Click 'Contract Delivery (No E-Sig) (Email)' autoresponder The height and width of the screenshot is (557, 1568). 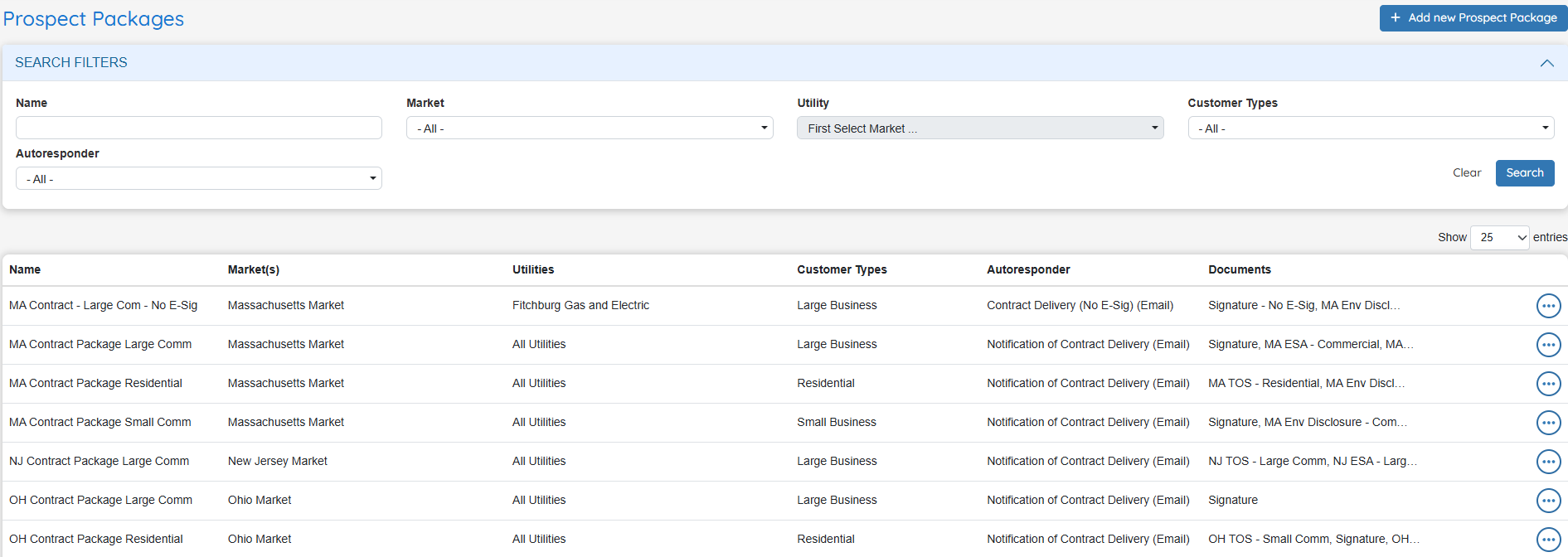pos(1080,305)
